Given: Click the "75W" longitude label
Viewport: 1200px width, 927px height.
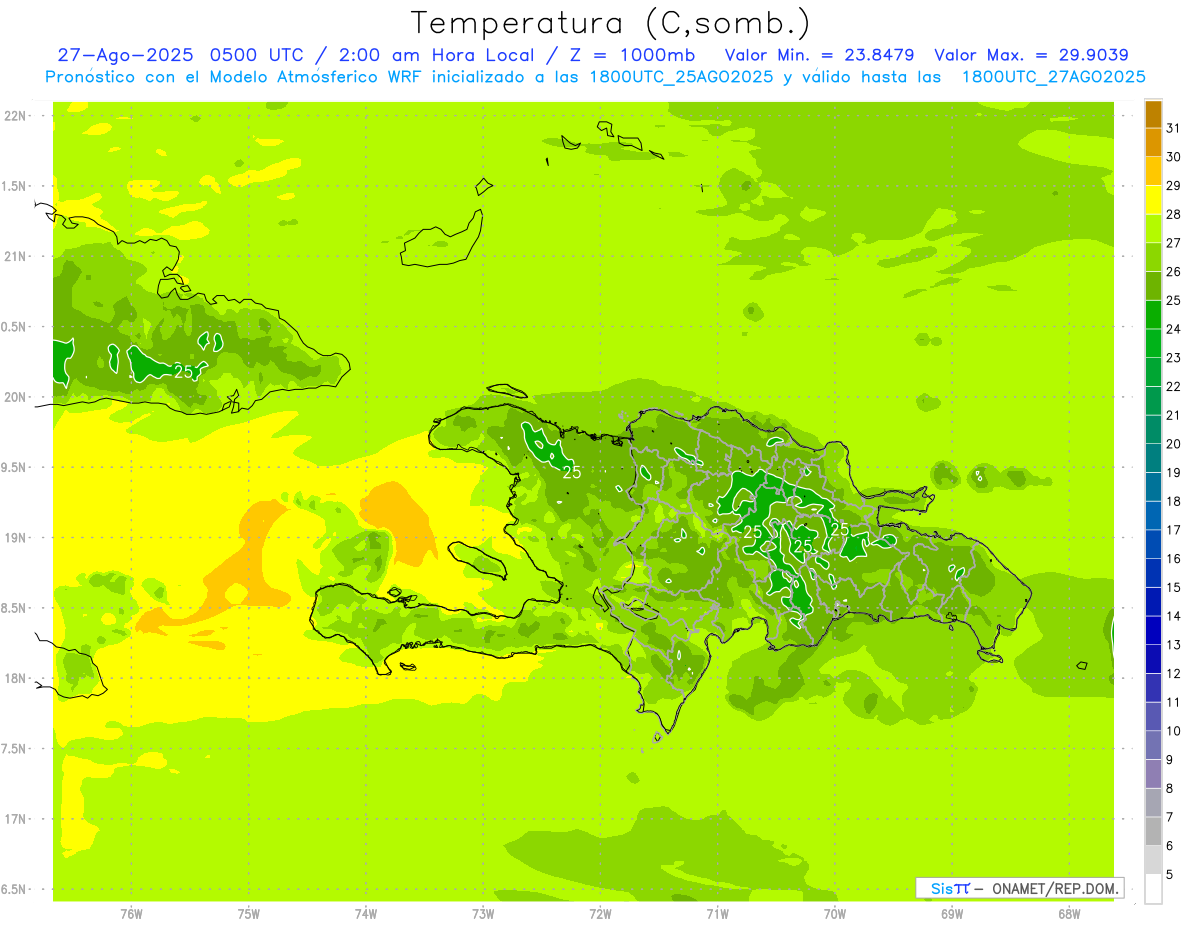Looking at the screenshot, I should click(x=249, y=914).
